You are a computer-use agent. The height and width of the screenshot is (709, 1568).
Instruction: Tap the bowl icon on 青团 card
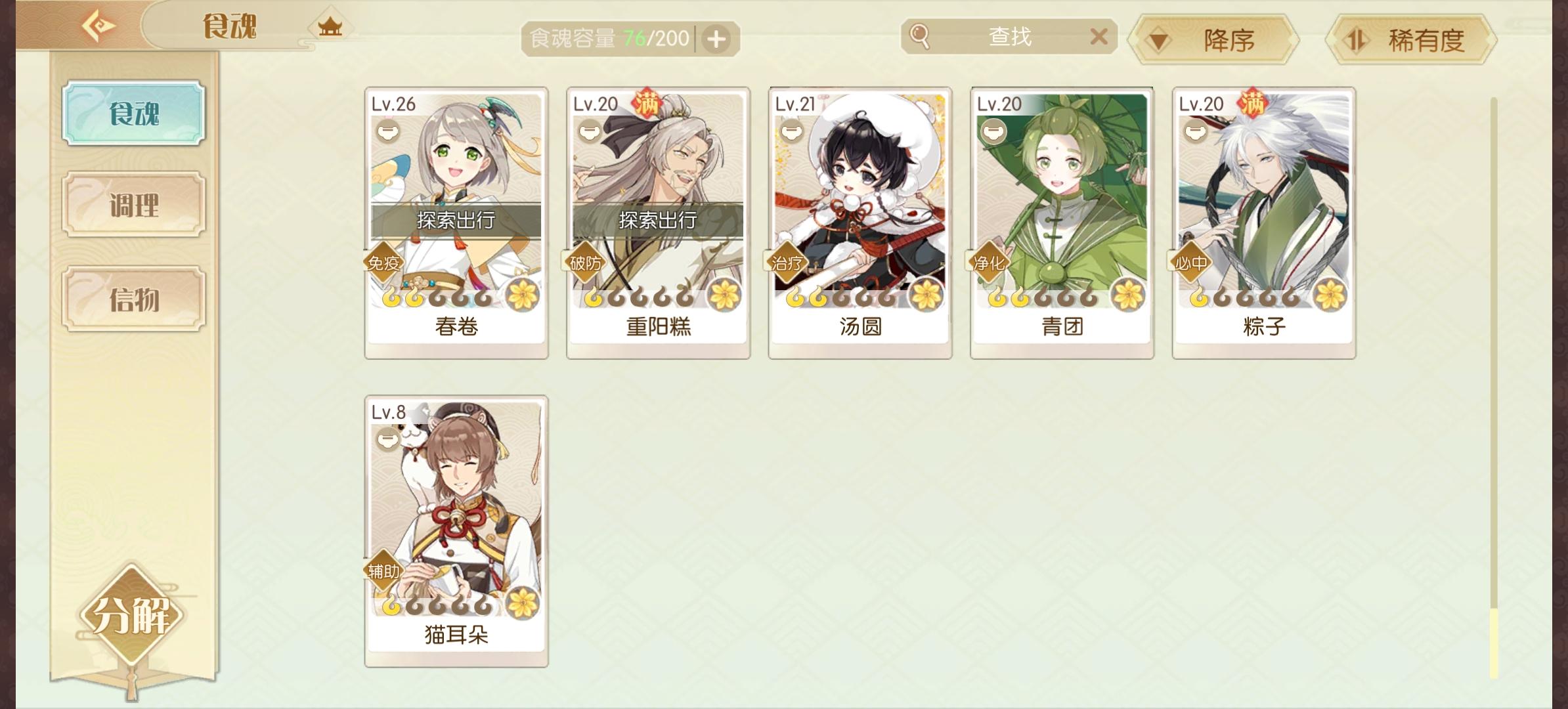(993, 132)
